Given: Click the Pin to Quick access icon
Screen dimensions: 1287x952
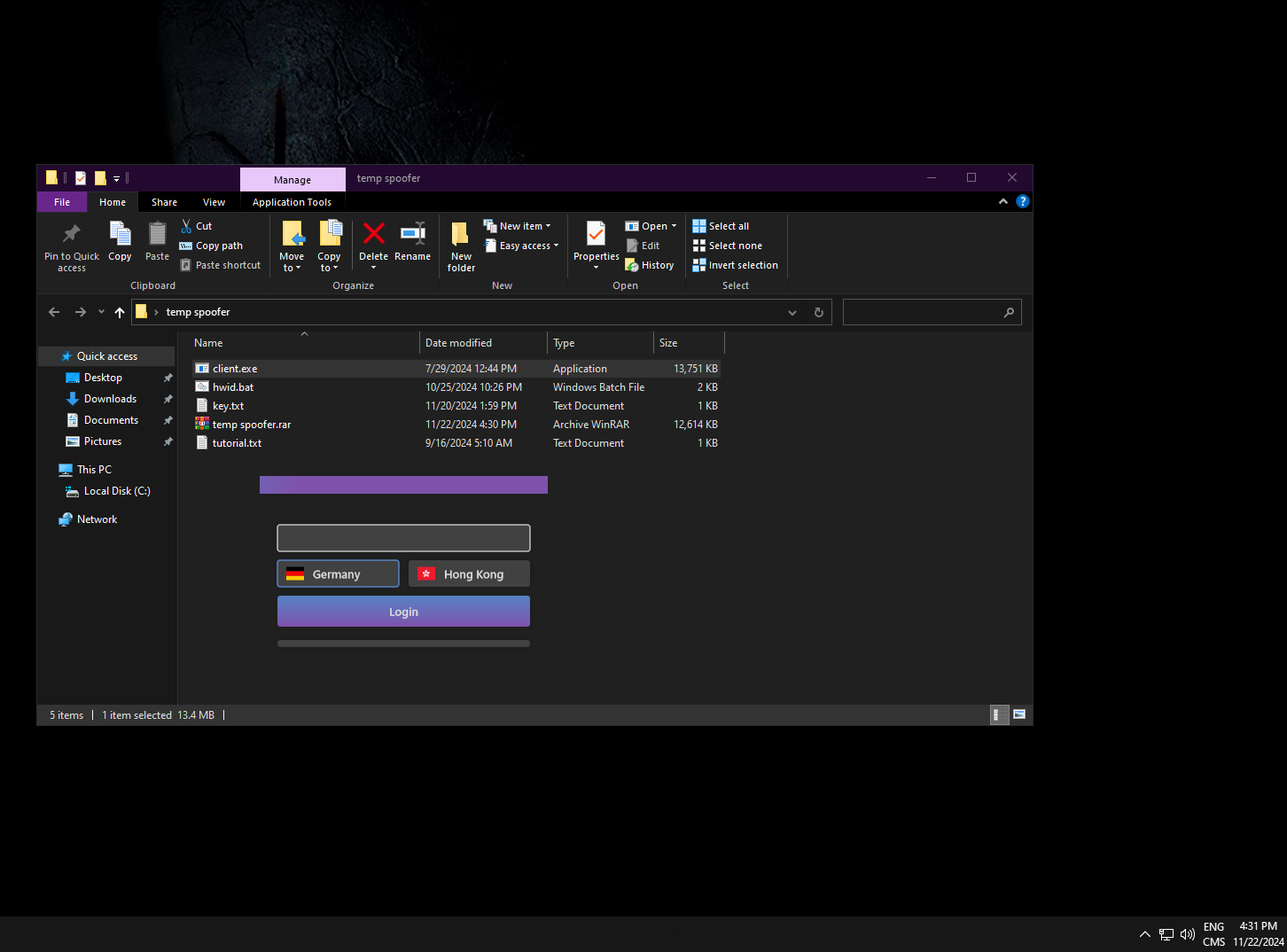Looking at the screenshot, I should coord(72,234).
